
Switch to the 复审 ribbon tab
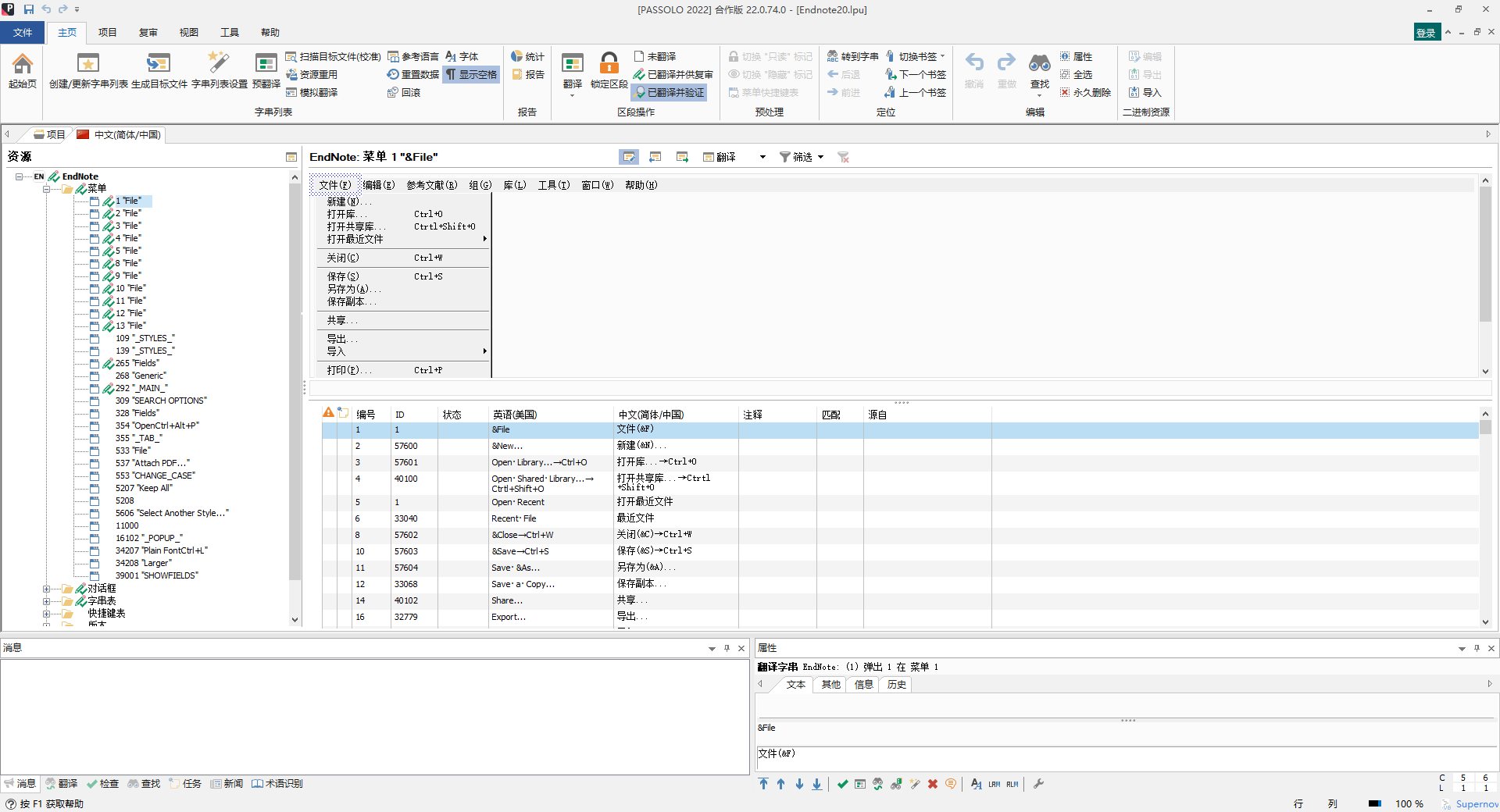(148, 32)
